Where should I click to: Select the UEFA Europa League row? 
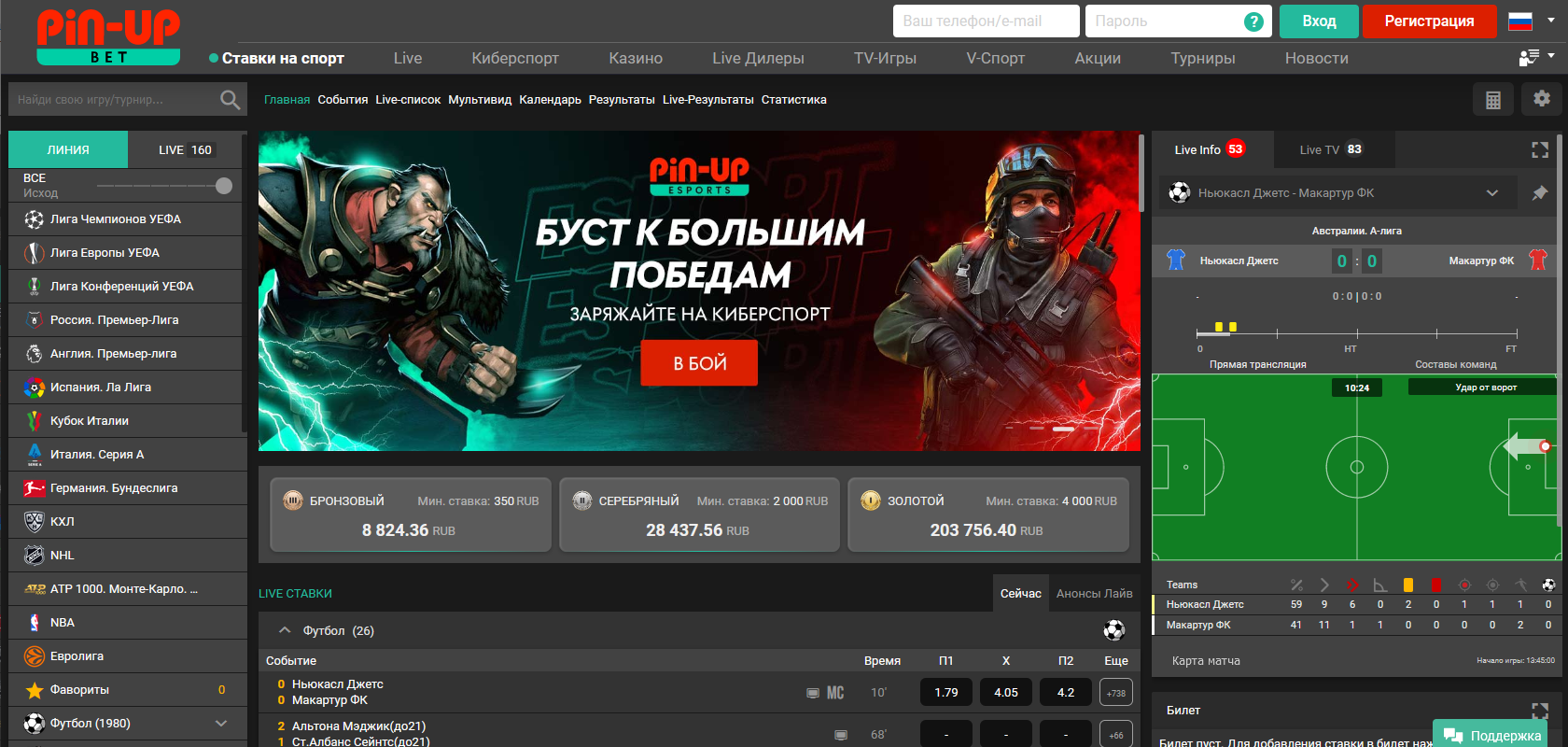[128, 253]
